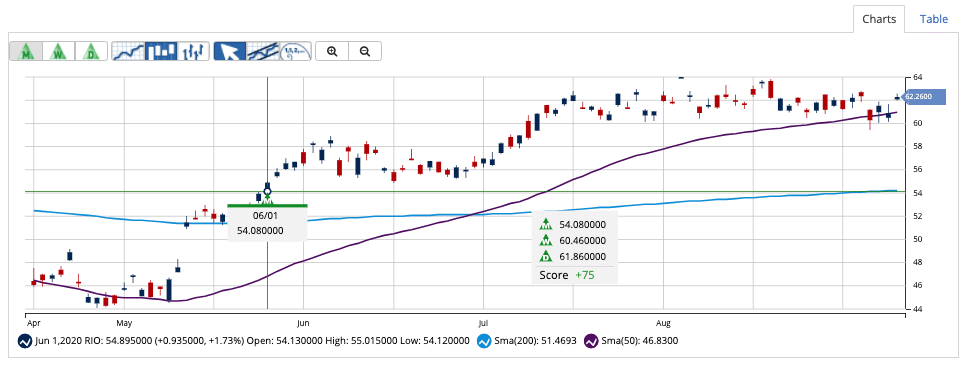Click the weekly signal value 60.460000
This screenshot has width=966, height=366.
pyautogui.click(x=583, y=240)
